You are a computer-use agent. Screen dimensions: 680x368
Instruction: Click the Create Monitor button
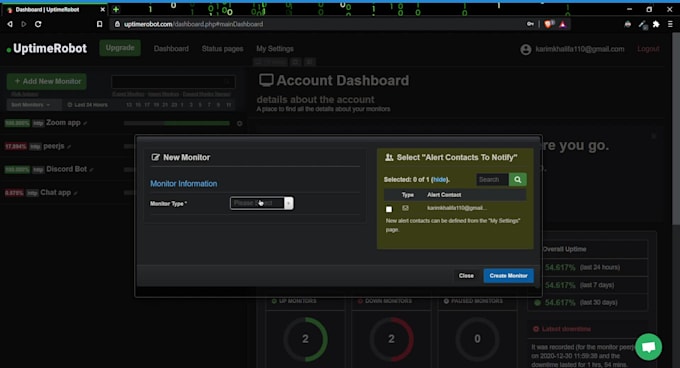(x=508, y=276)
